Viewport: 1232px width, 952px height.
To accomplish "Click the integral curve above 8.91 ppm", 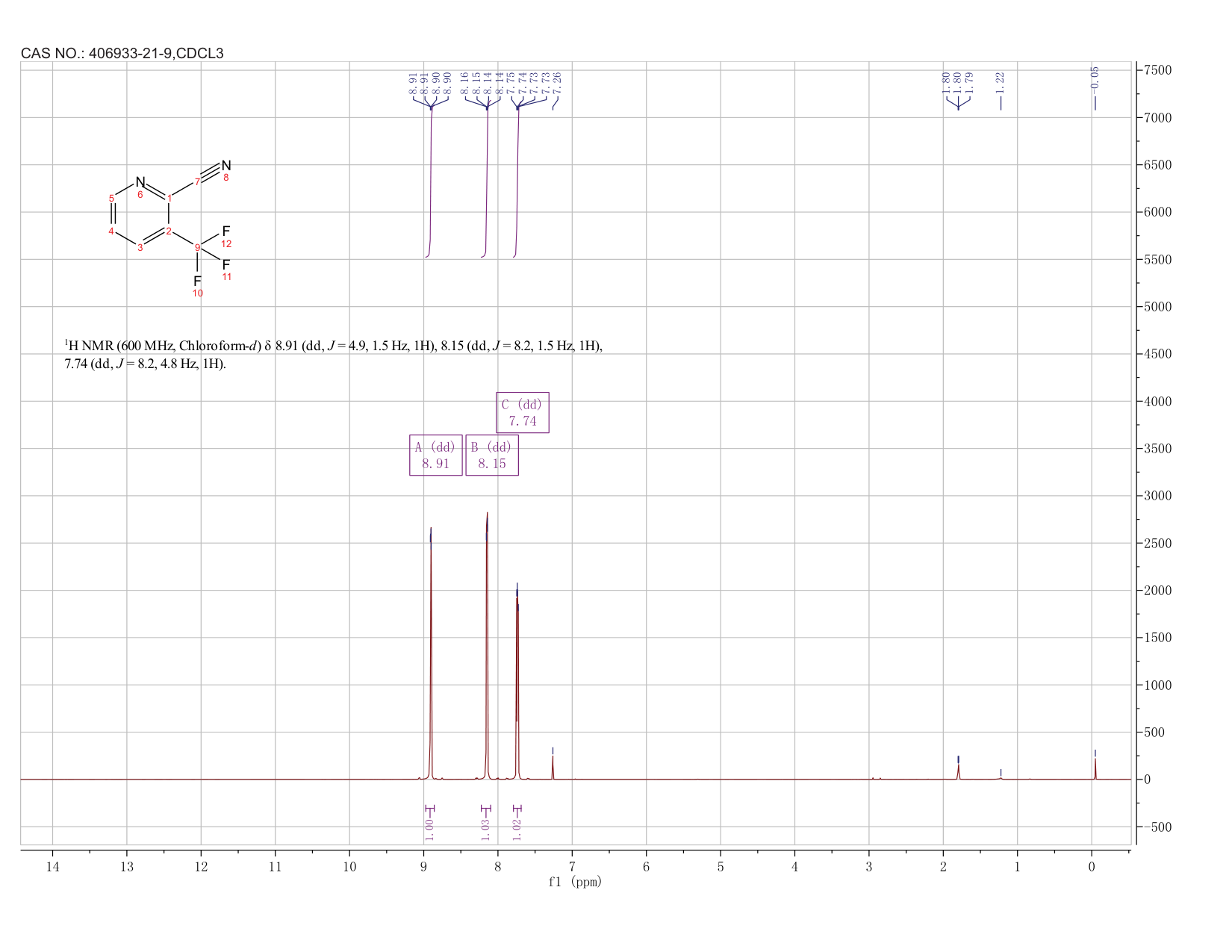I will (x=431, y=183).
